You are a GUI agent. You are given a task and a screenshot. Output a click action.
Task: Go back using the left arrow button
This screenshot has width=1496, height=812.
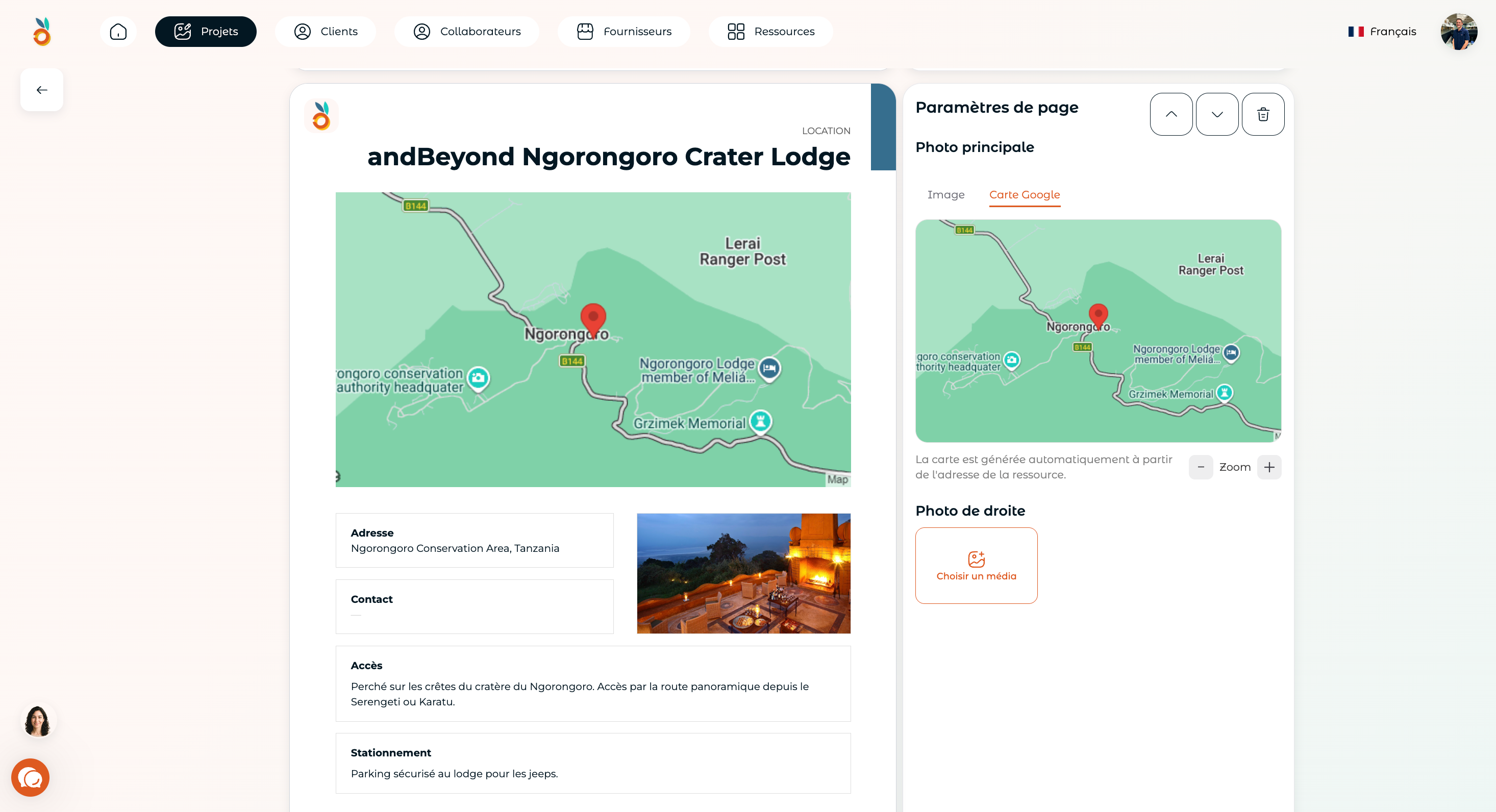point(42,90)
